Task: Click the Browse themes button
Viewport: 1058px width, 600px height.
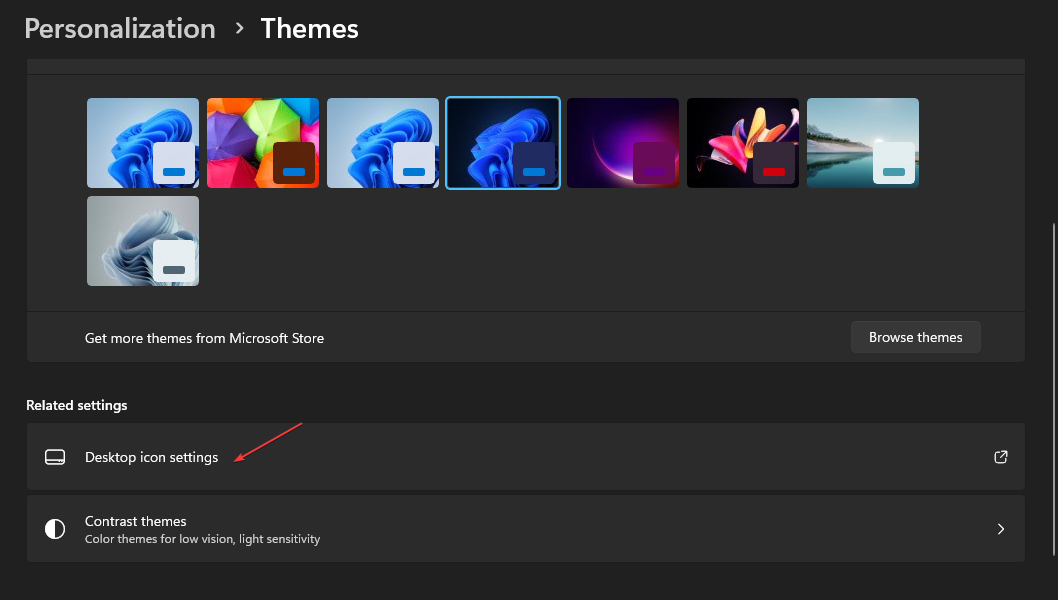Action: (x=916, y=337)
